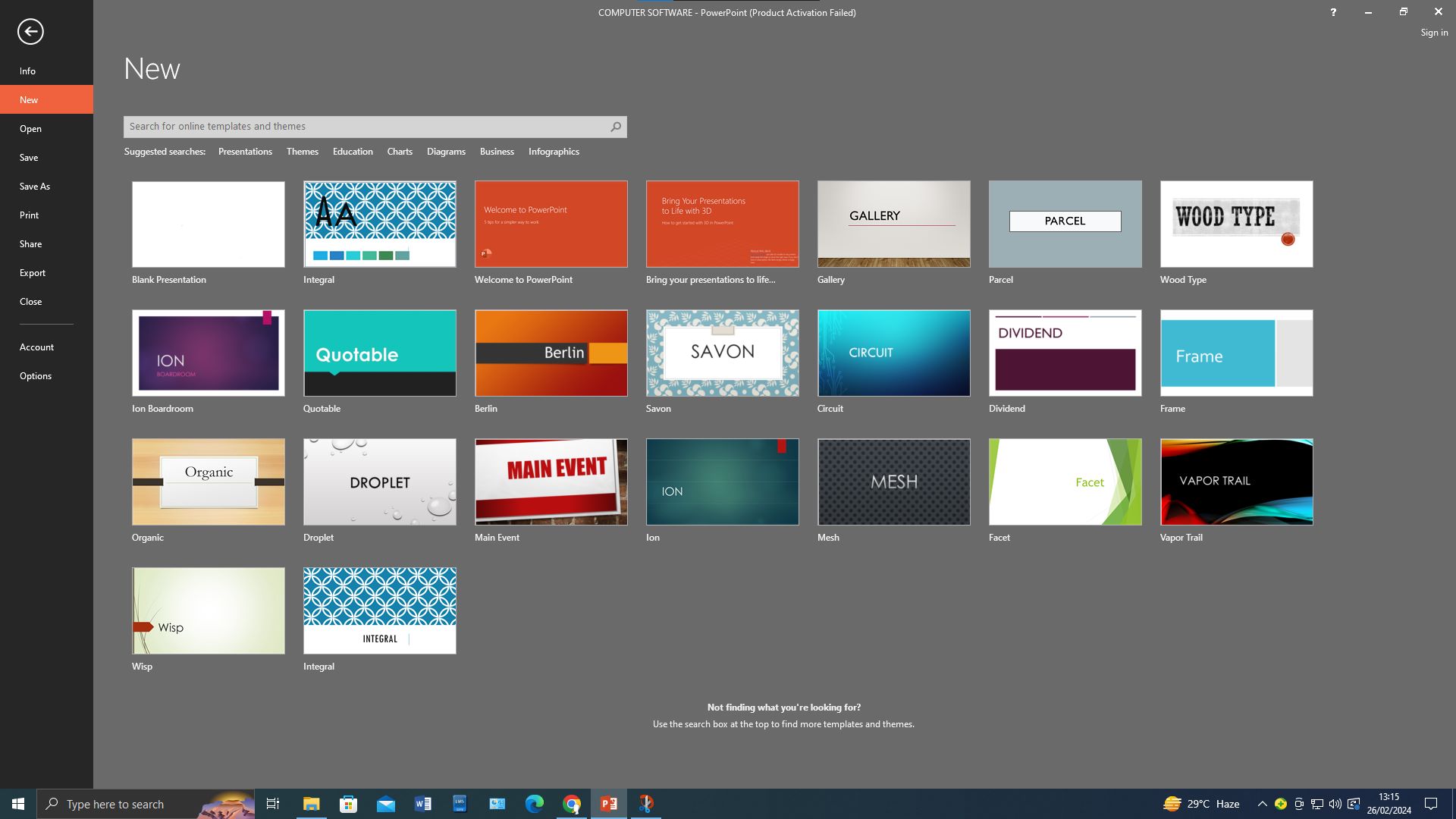
Task: Click the Presentations suggested search
Action: coord(245,152)
